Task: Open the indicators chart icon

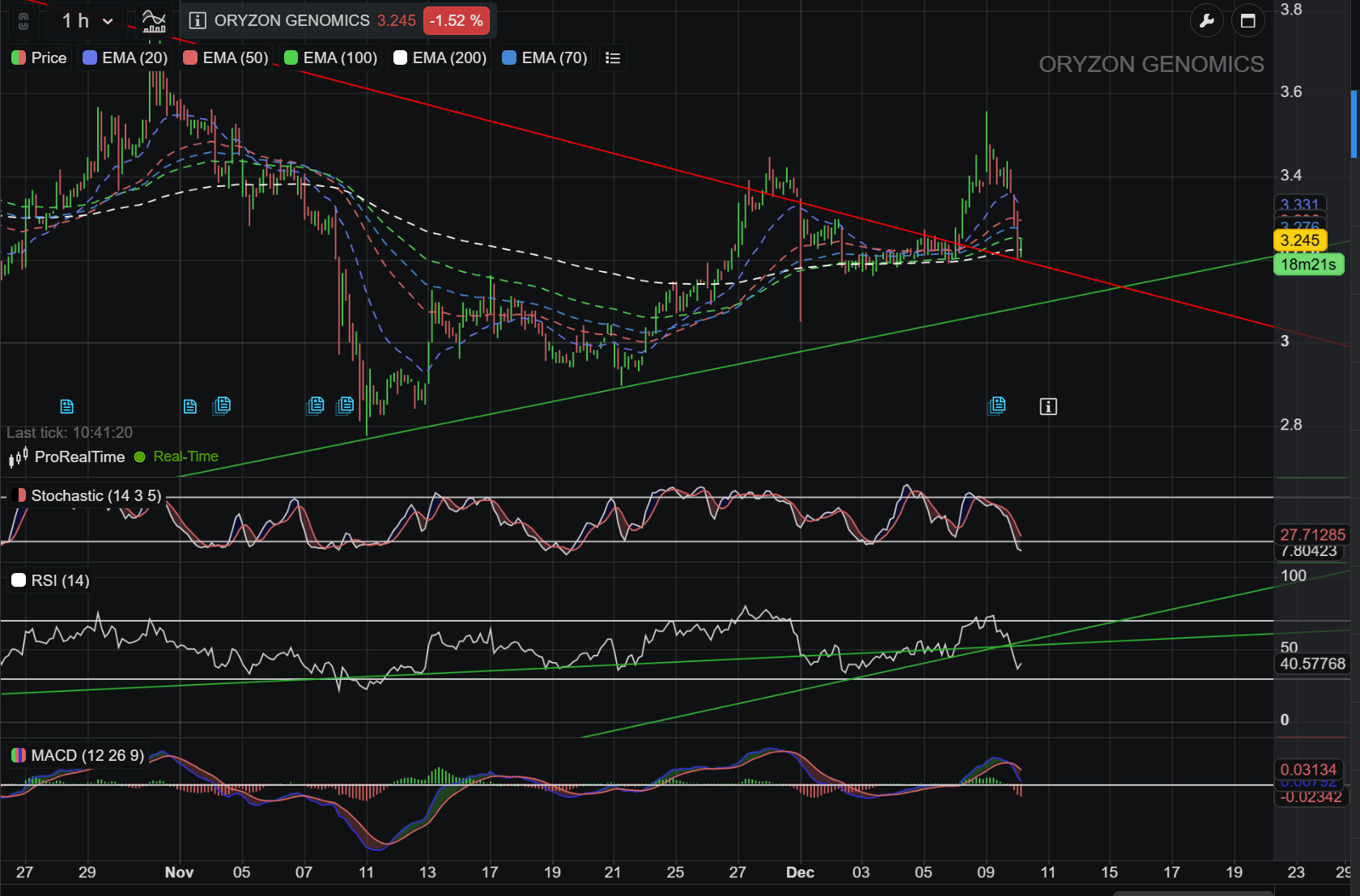Action: point(153,21)
